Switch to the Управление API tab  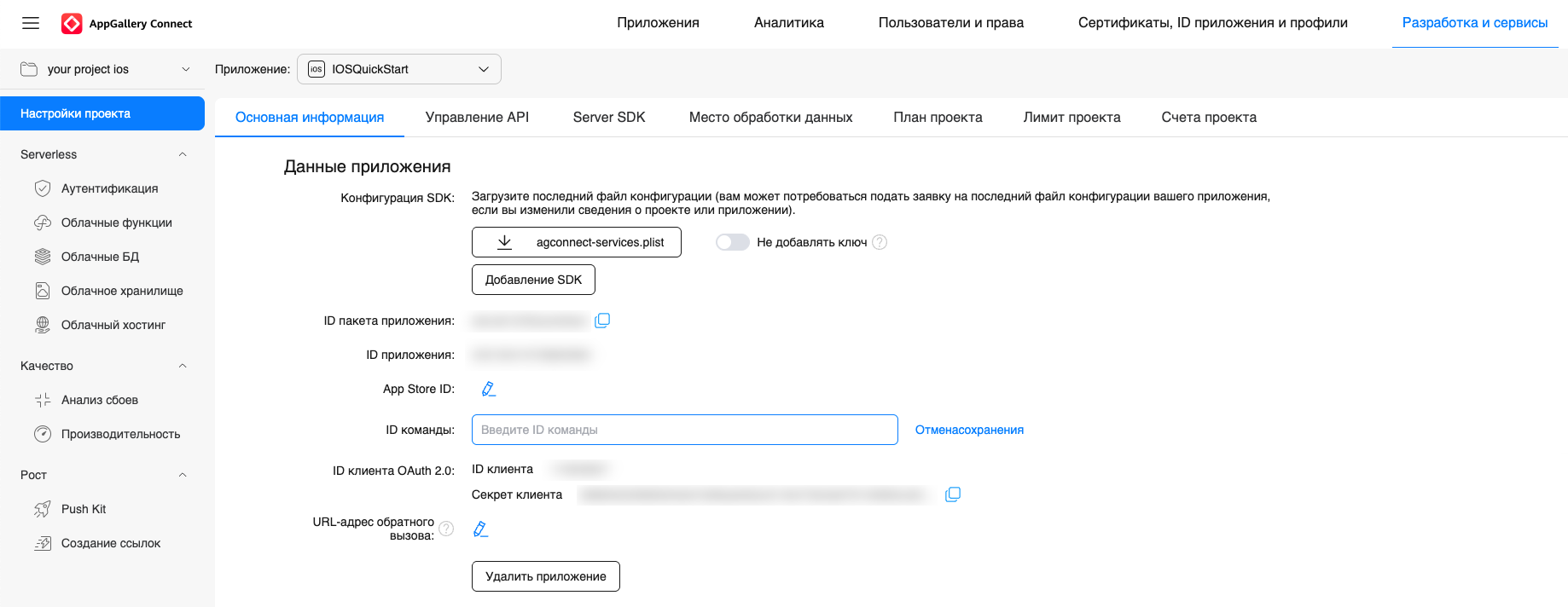[x=477, y=118]
